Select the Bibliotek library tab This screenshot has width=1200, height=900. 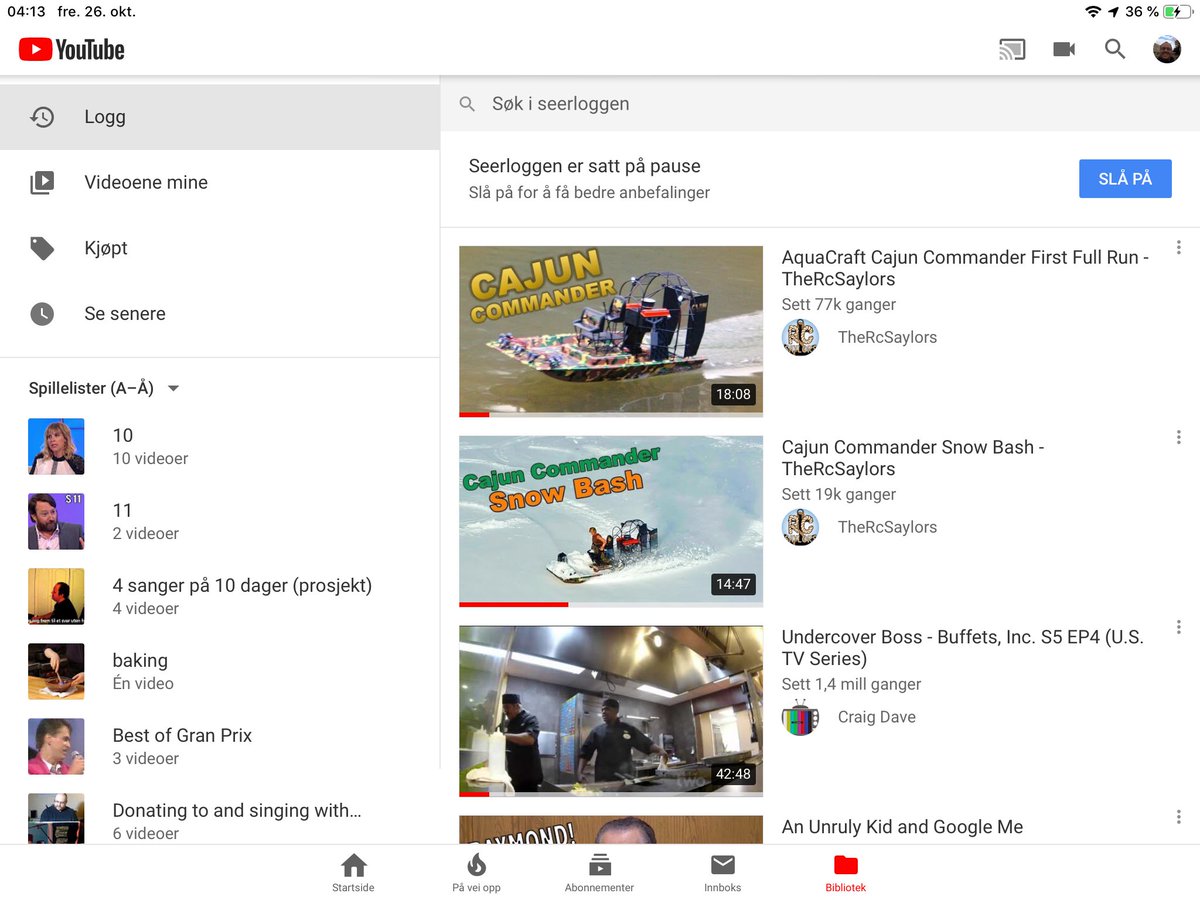[x=846, y=872]
